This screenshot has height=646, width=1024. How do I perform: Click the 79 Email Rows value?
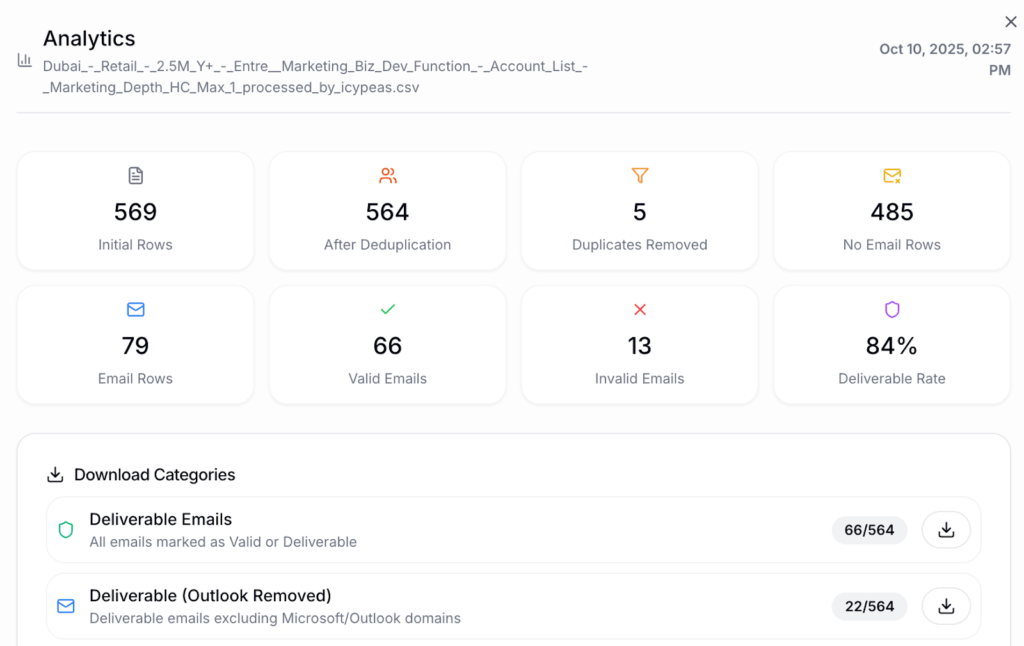(x=135, y=346)
